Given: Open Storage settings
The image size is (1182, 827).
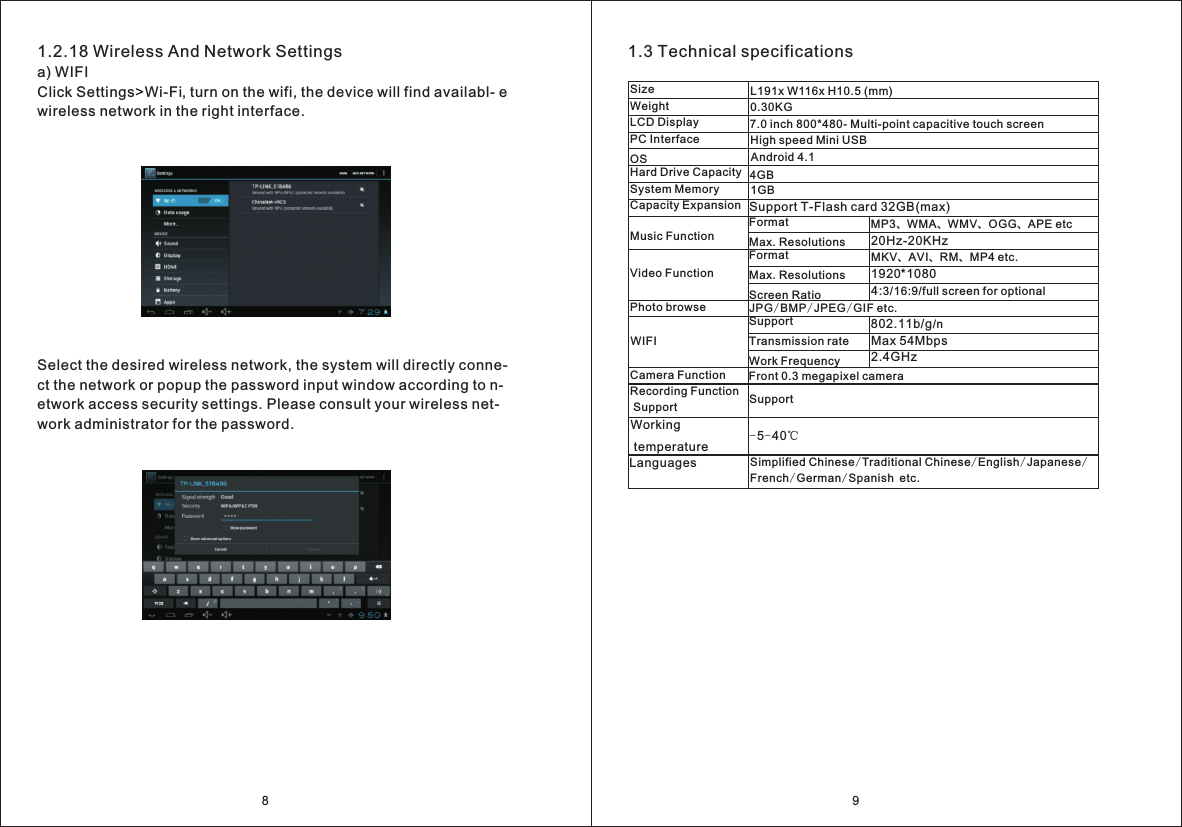Looking at the screenshot, I should click(x=171, y=279).
